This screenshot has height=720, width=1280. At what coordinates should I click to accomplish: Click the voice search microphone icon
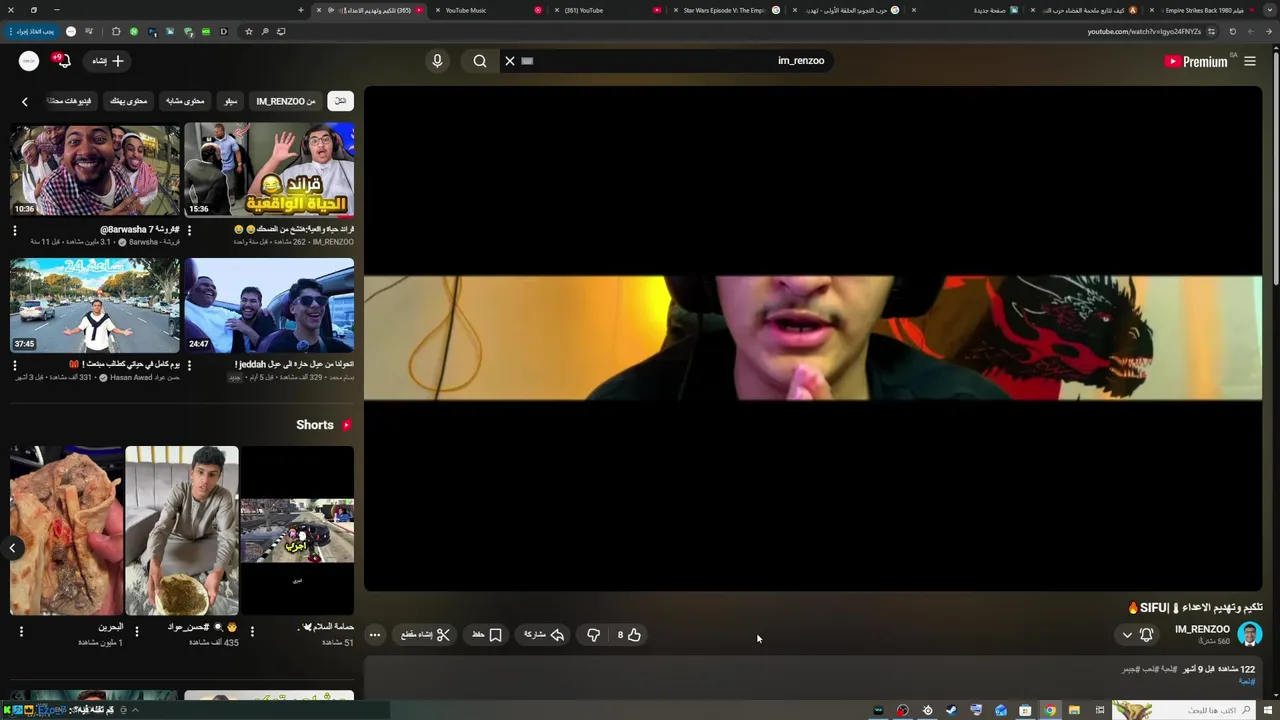click(437, 61)
